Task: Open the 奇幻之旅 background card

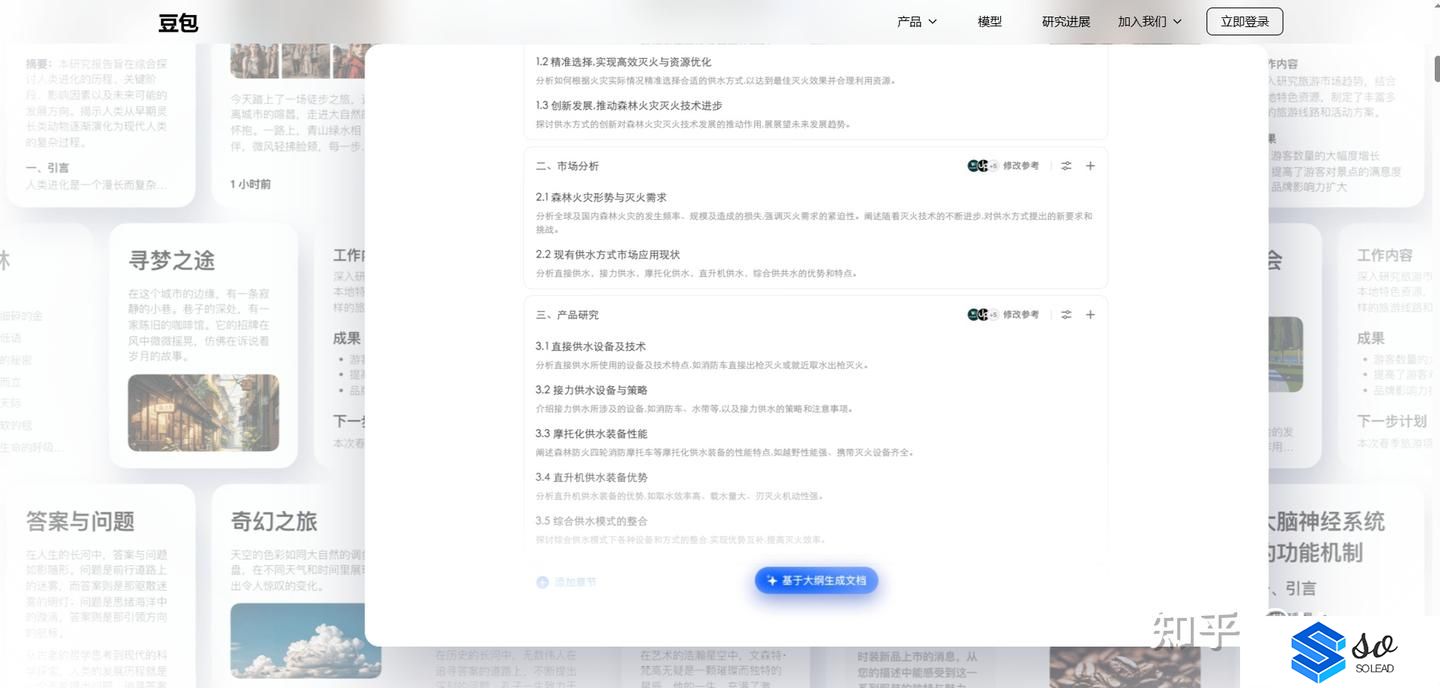Action: [289, 586]
